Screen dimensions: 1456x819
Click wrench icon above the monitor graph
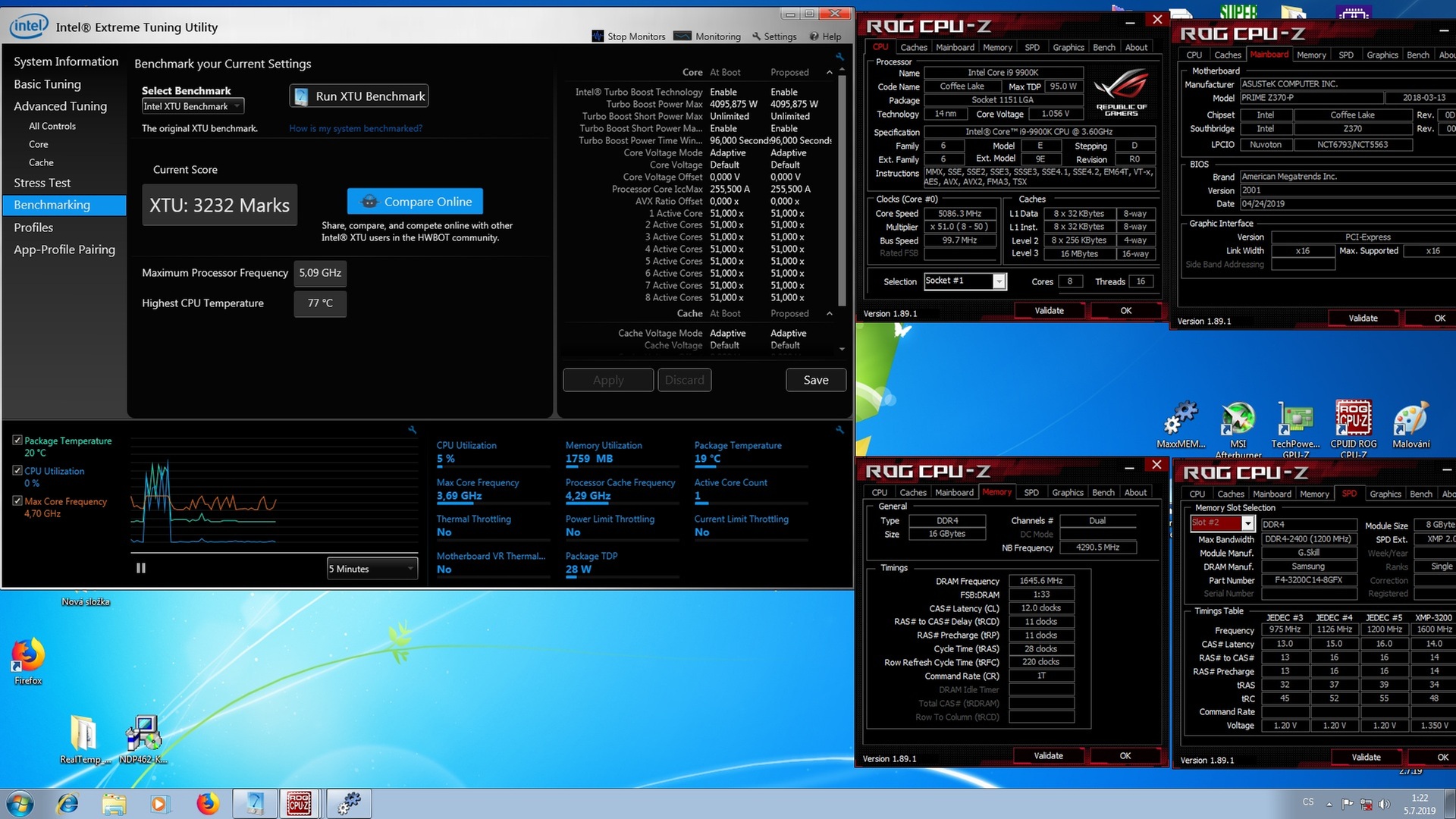412,430
